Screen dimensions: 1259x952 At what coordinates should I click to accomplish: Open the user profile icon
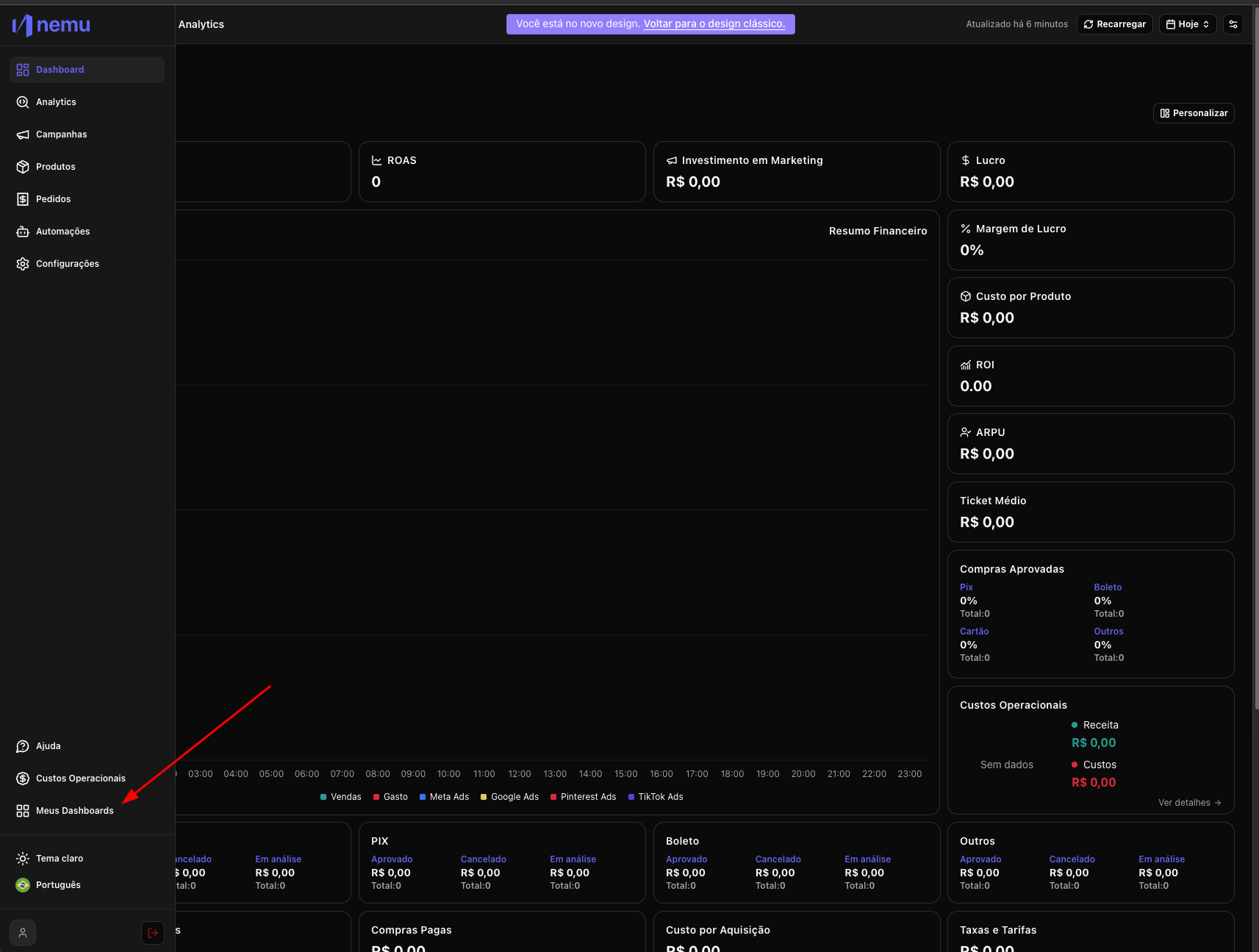click(23, 933)
